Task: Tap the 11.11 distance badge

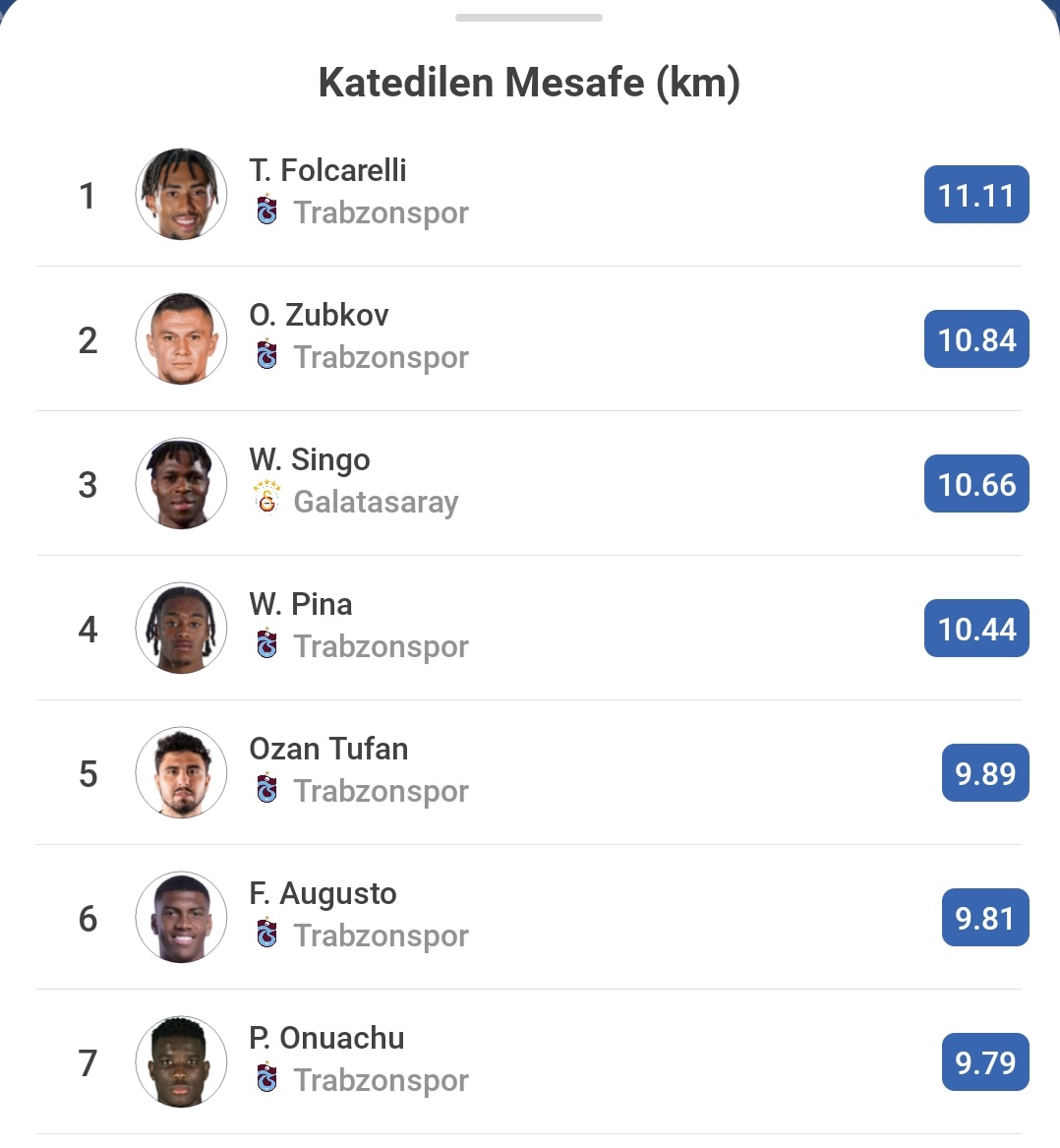Action: click(x=976, y=195)
